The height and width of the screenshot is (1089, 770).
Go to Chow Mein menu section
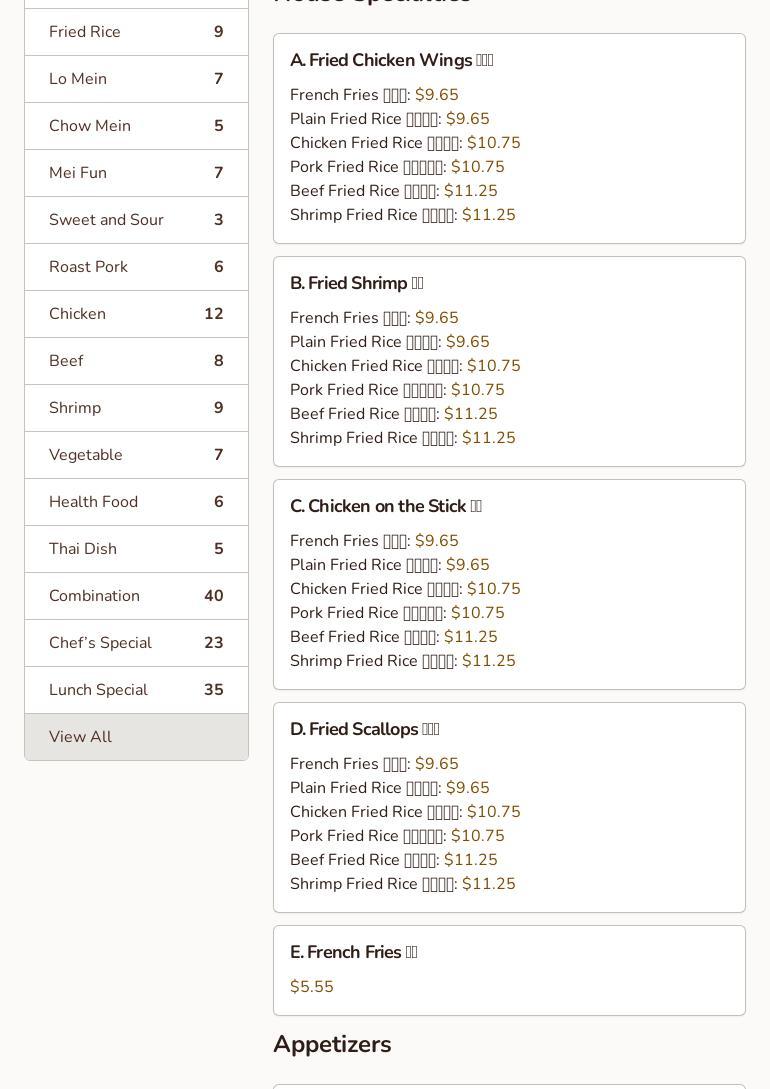coord(136,126)
